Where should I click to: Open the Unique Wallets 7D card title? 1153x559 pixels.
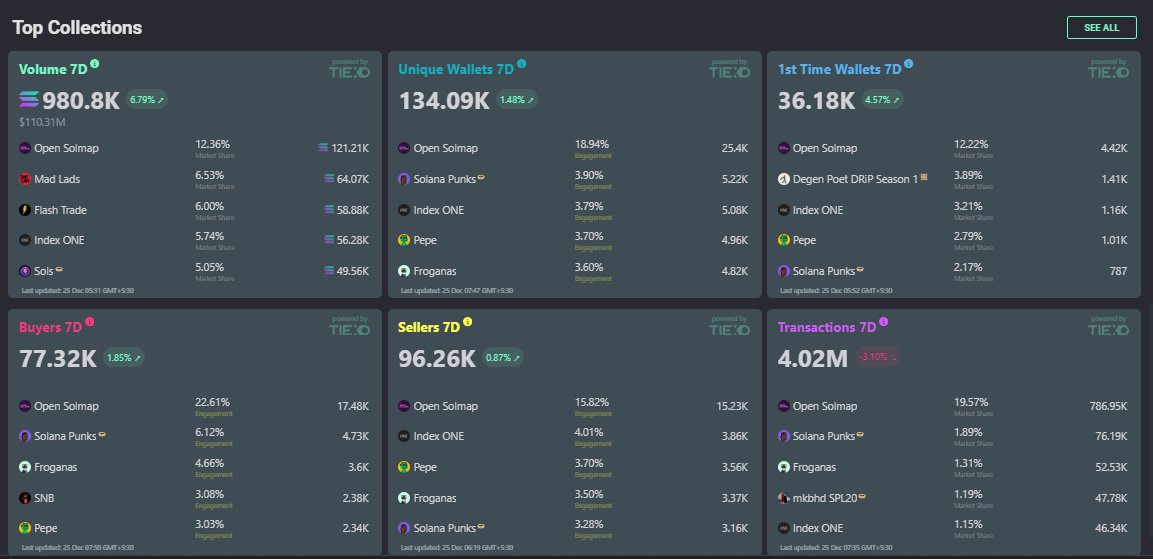pos(456,69)
